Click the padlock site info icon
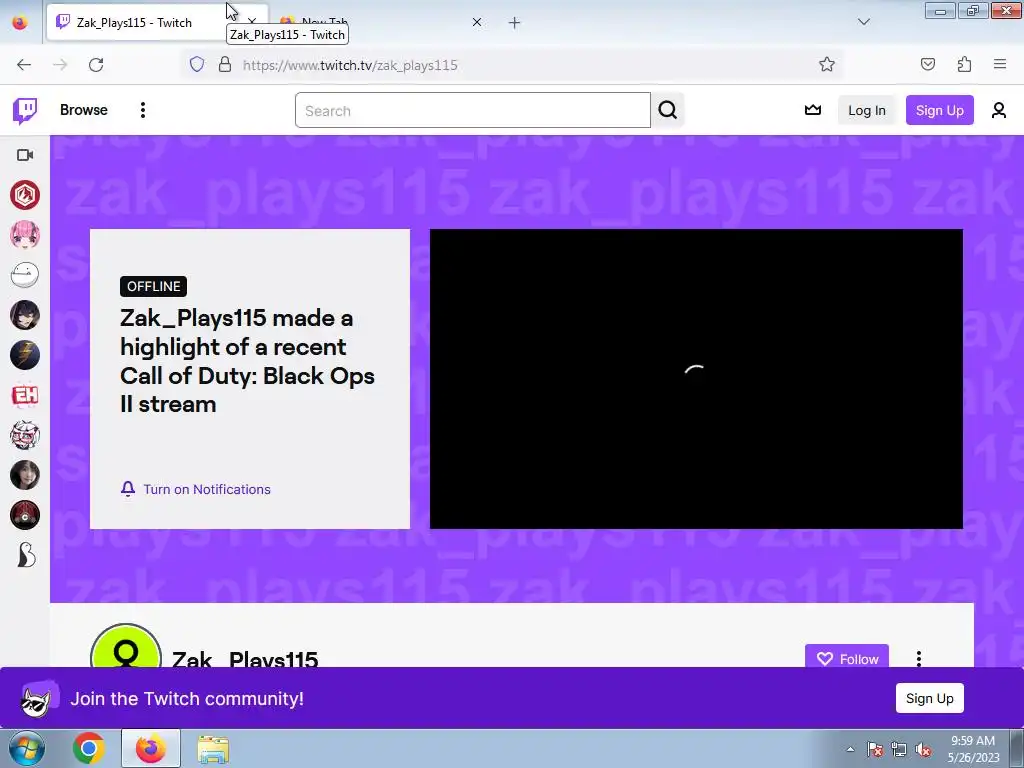This screenshot has height=768, width=1024. pyautogui.click(x=225, y=64)
